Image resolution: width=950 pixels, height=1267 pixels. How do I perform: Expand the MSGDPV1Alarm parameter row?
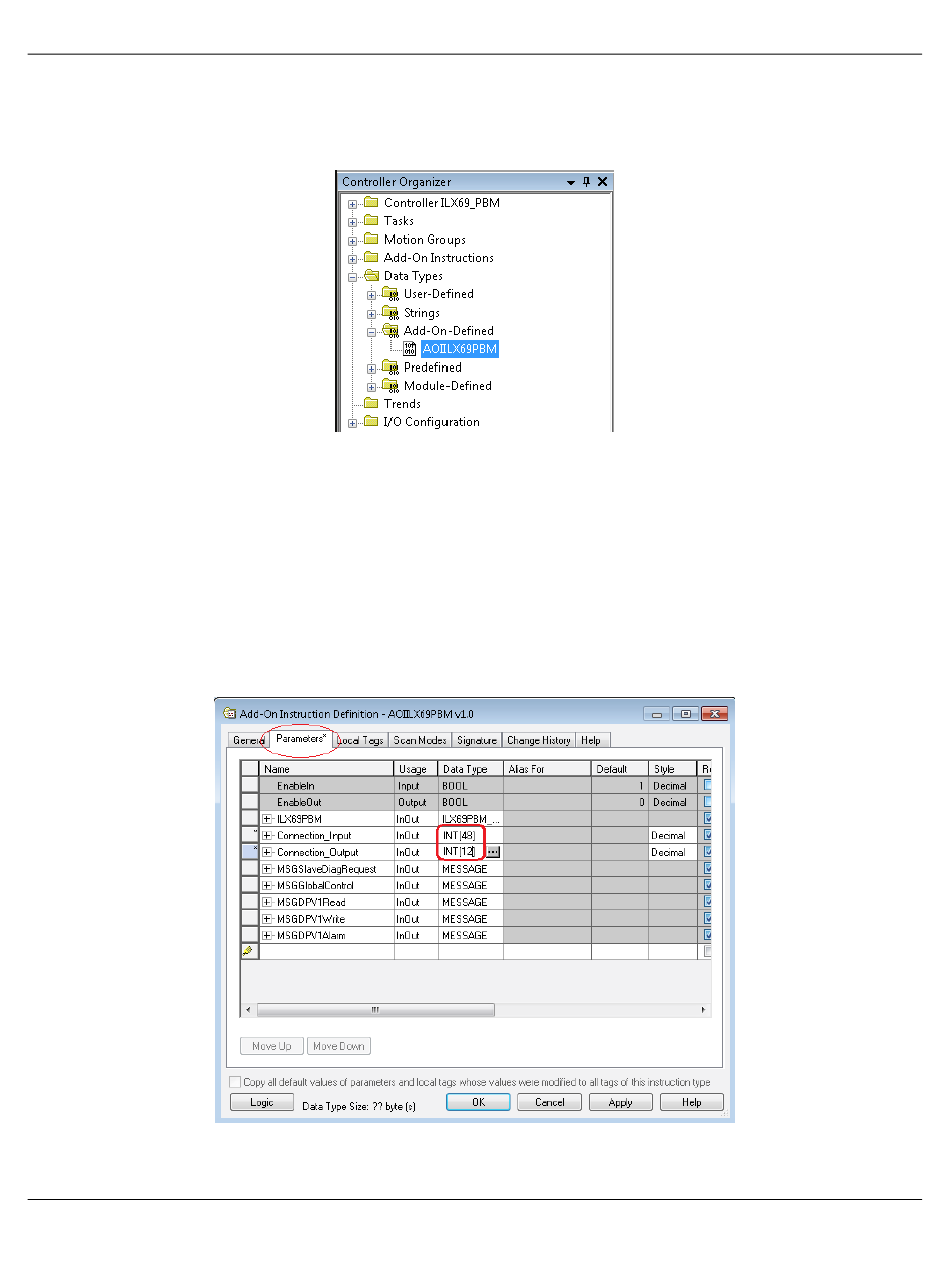[x=267, y=935]
